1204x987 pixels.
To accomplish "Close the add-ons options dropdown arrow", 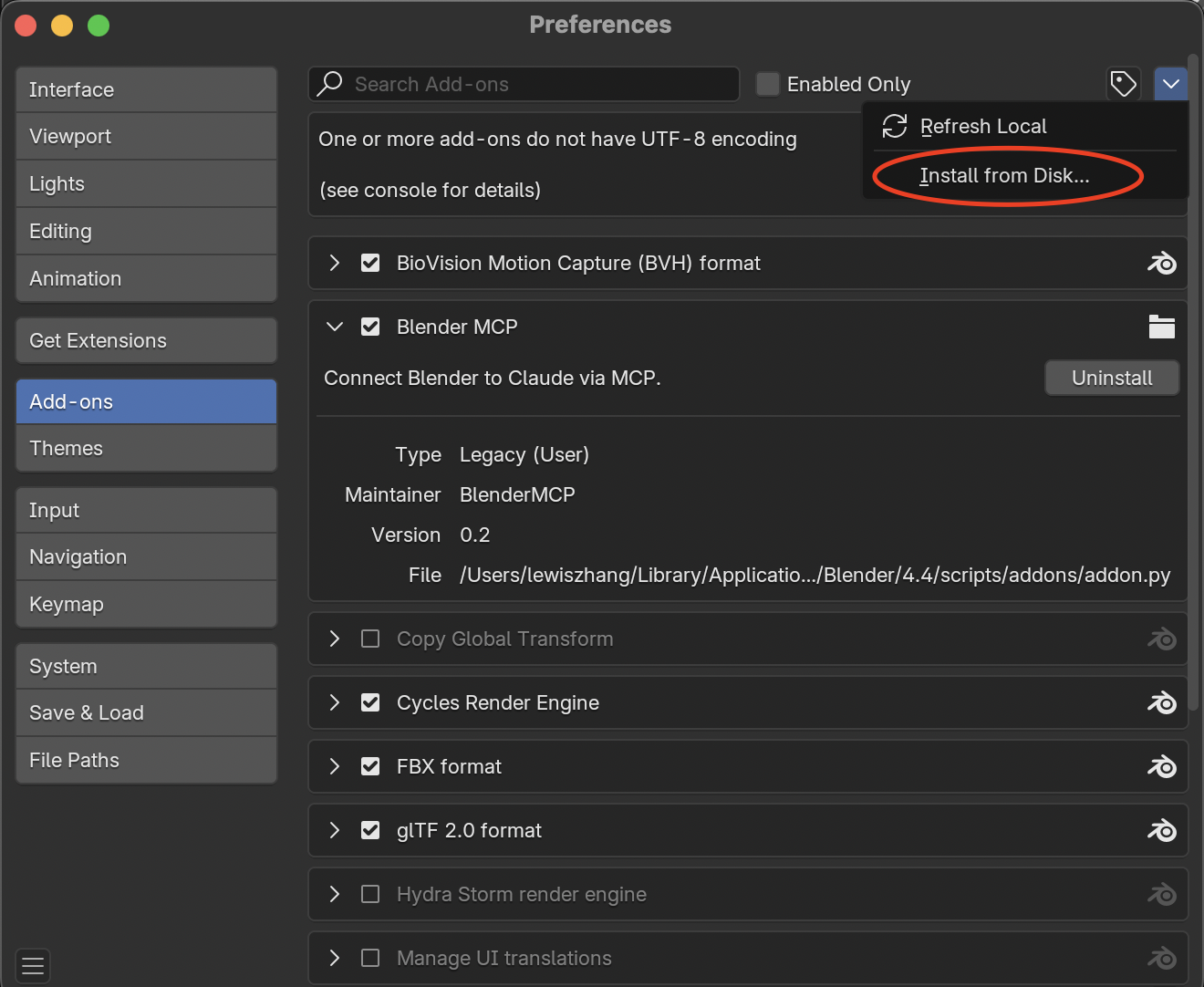I will pos(1170,84).
